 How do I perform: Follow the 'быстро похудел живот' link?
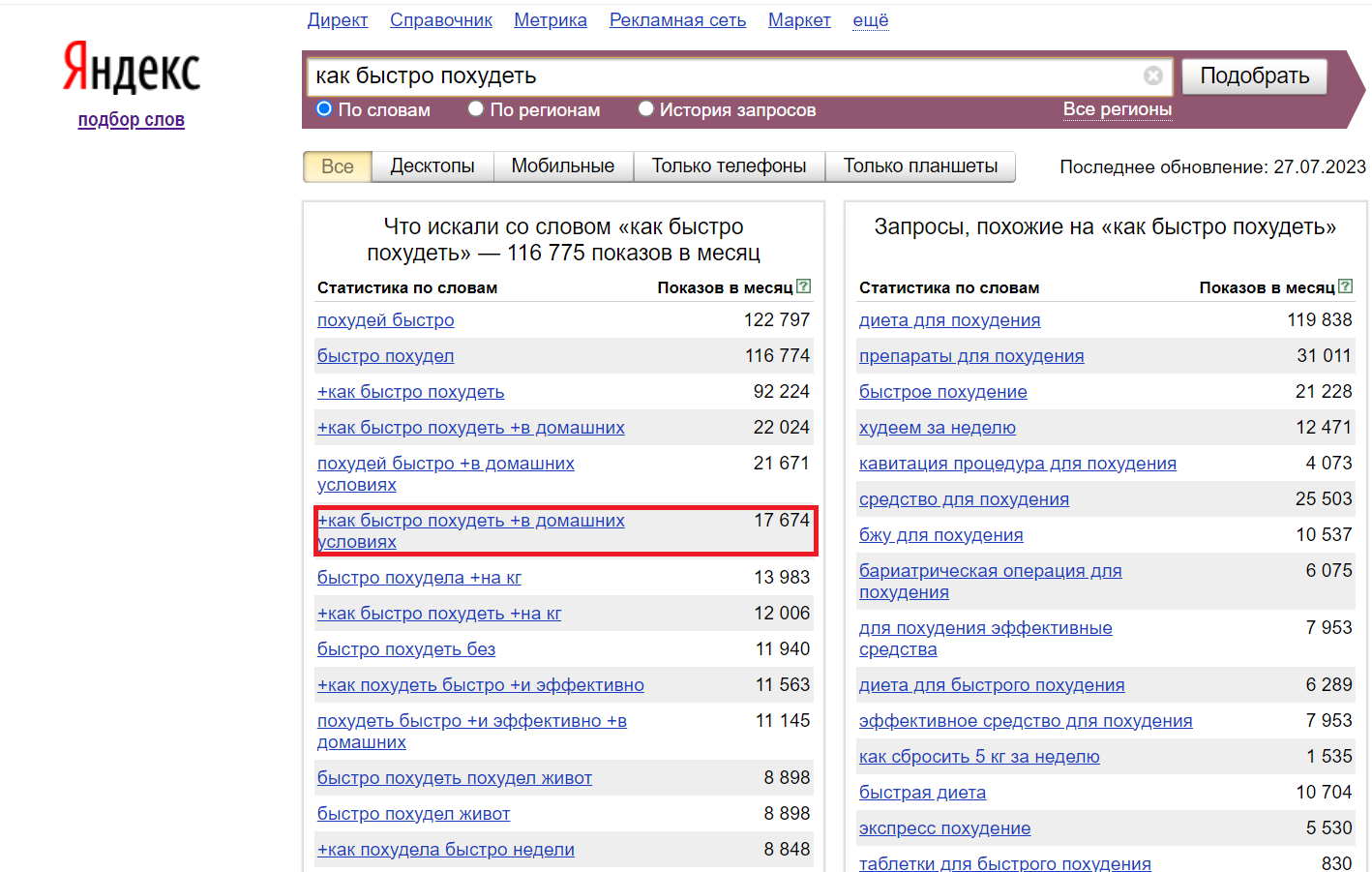tap(414, 814)
